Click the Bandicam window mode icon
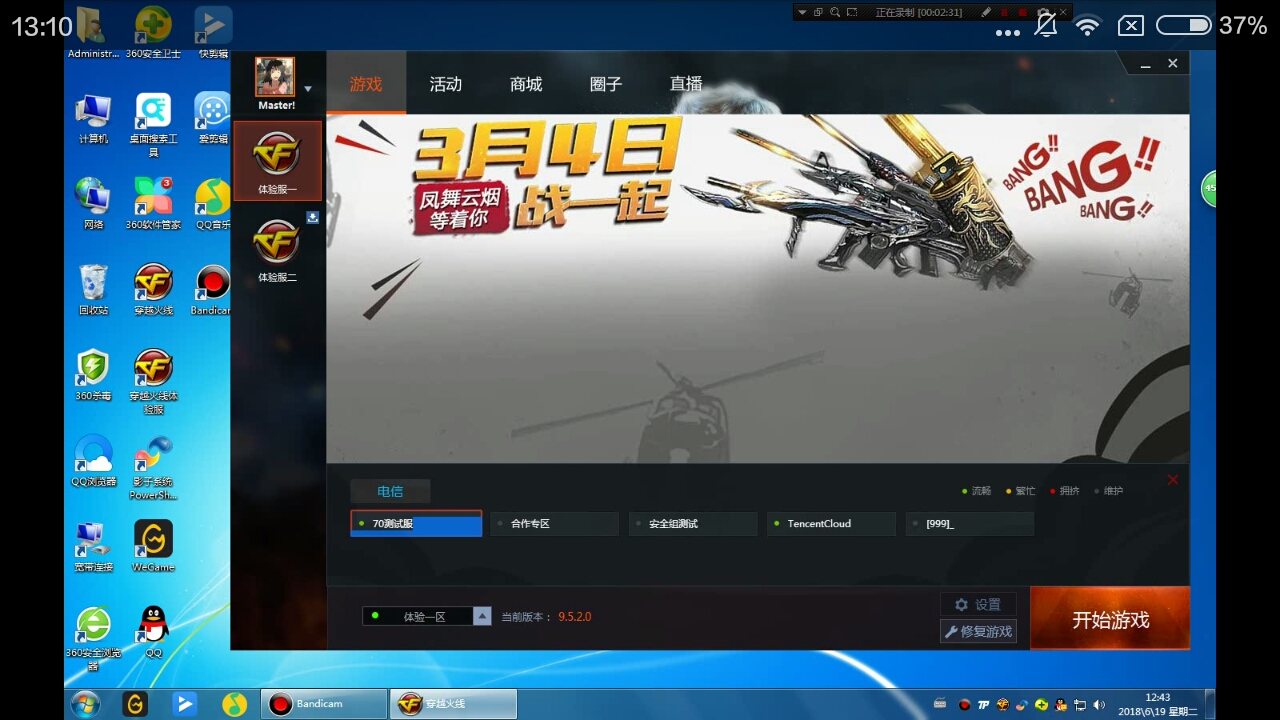The width and height of the screenshot is (1280, 720). [x=818, y=12]
